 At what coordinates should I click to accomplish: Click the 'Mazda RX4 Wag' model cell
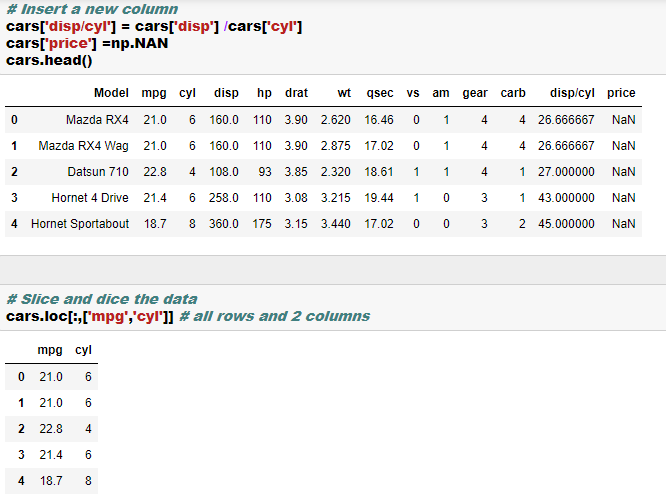84,146
